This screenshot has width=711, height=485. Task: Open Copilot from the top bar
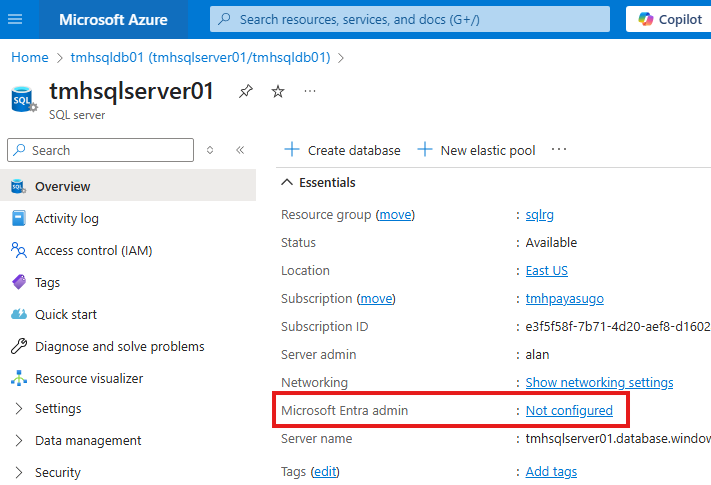point(670,19)
